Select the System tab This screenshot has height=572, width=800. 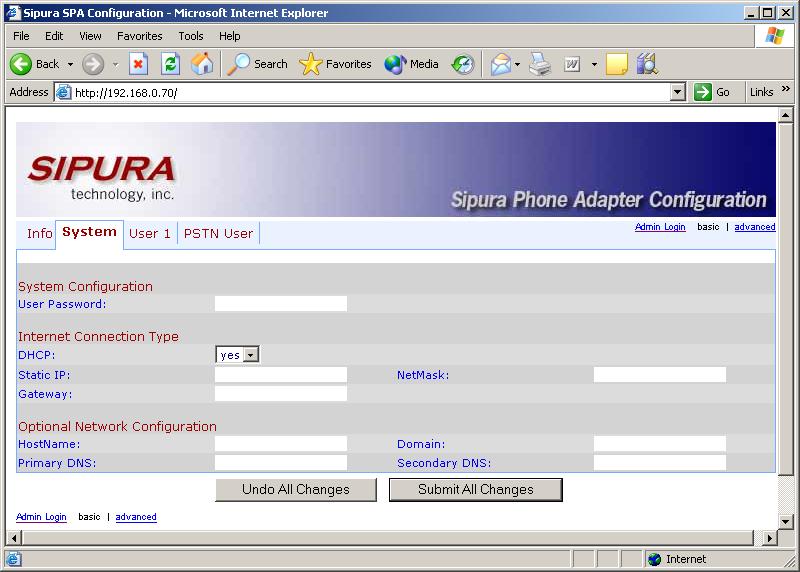pyautogui.click(x=89, y=233)
